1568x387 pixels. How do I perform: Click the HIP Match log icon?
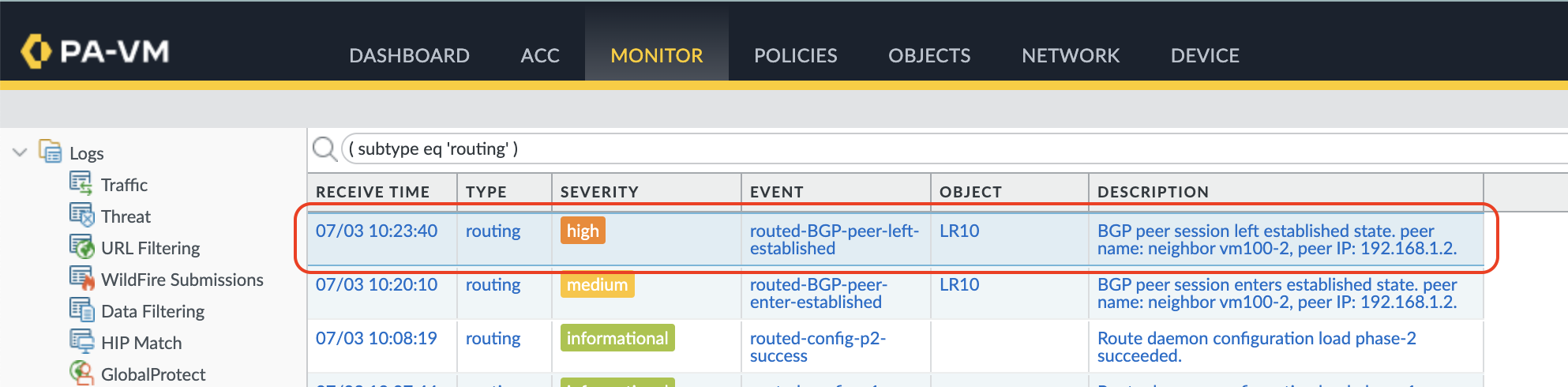(81, 341)
